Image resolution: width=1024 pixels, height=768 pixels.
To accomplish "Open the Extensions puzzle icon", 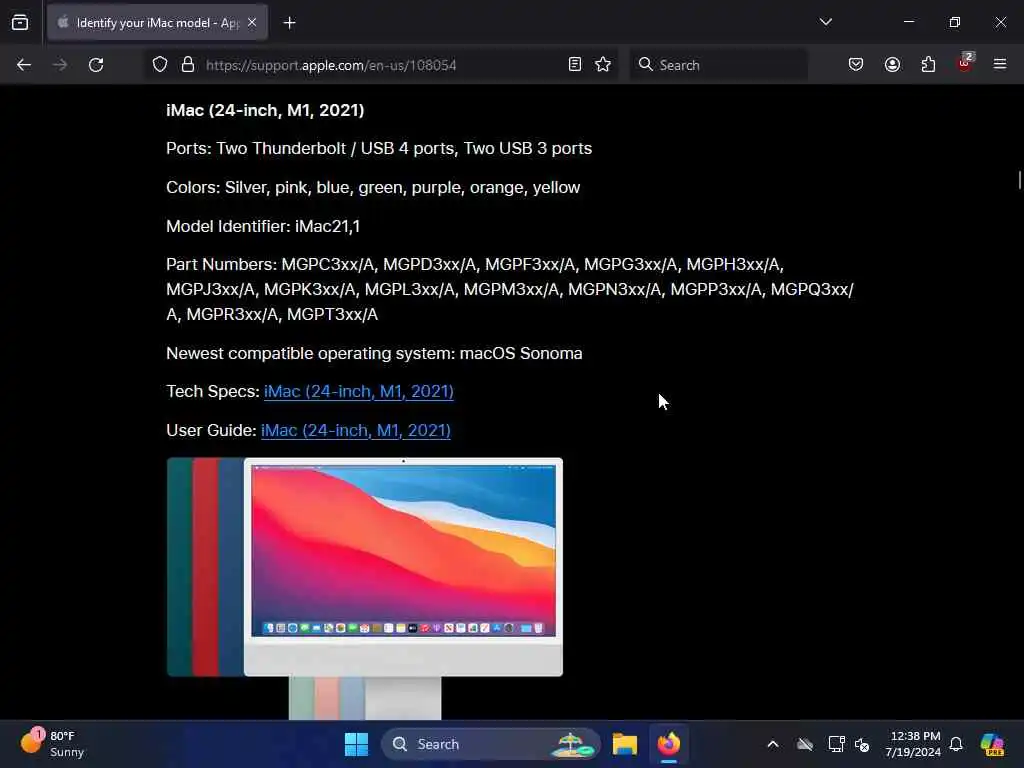I will tap(928, 65).
